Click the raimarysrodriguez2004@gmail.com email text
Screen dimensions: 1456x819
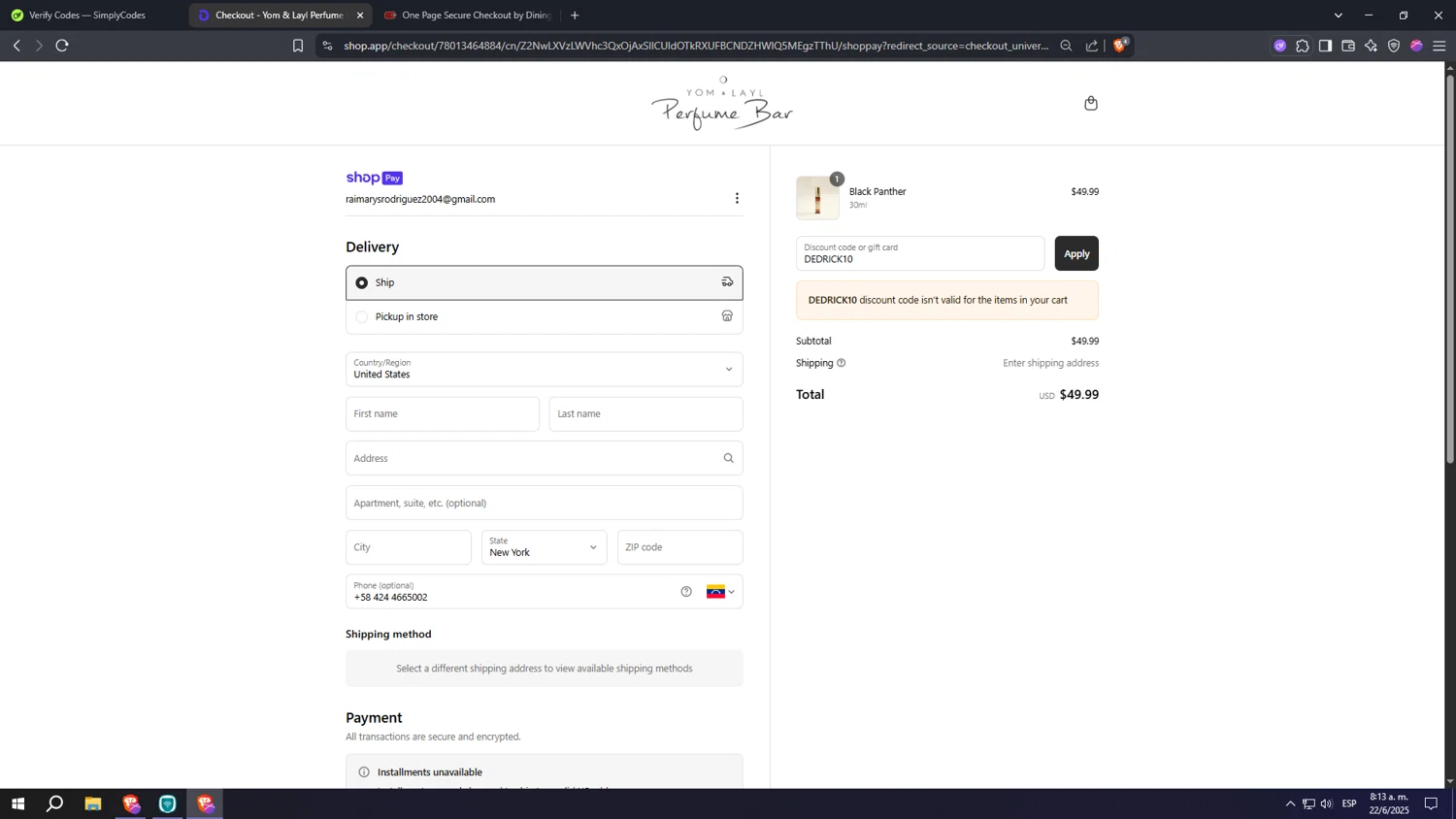[x=420, y=199]
